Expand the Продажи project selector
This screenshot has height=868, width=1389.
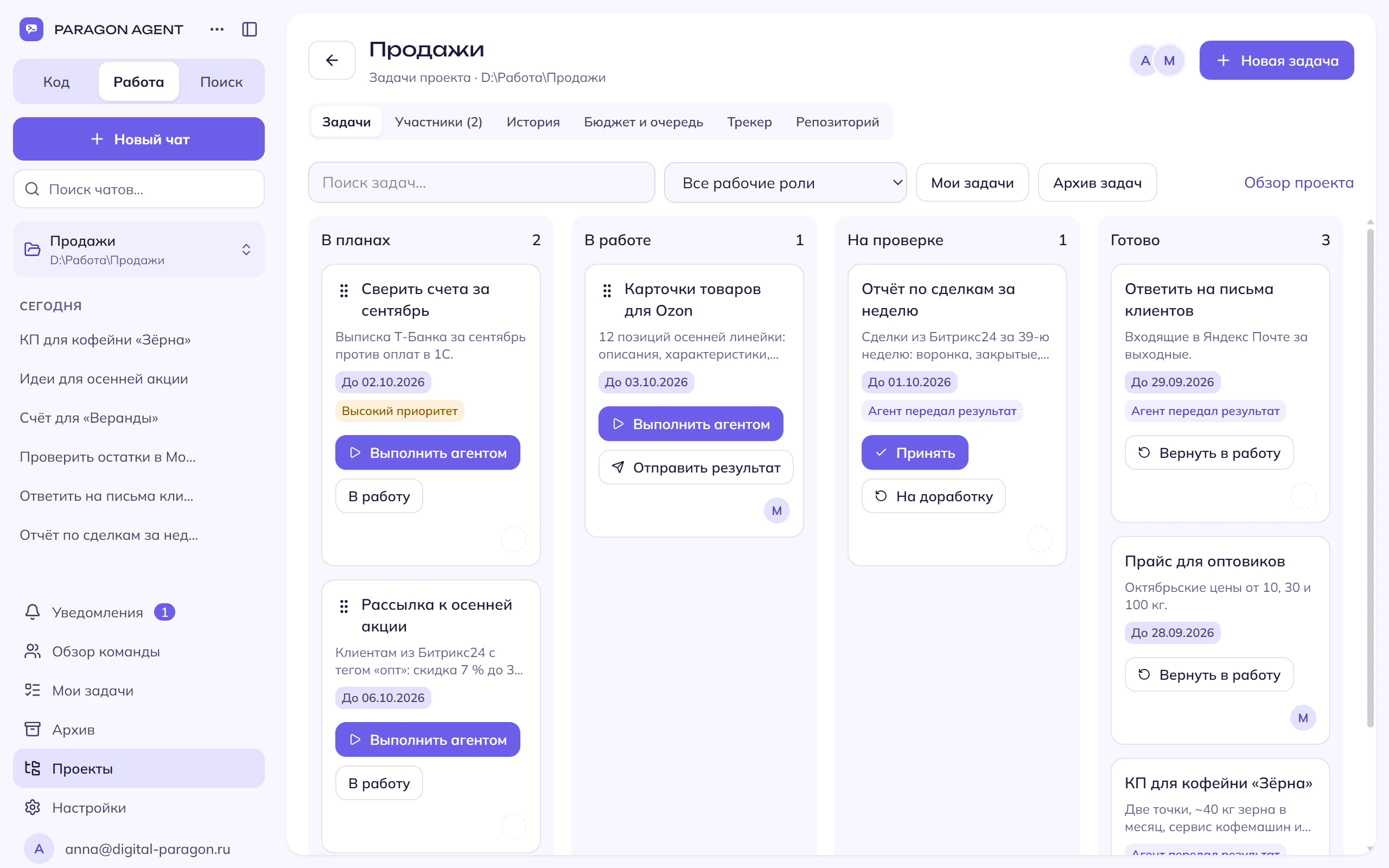coord(139,250)
